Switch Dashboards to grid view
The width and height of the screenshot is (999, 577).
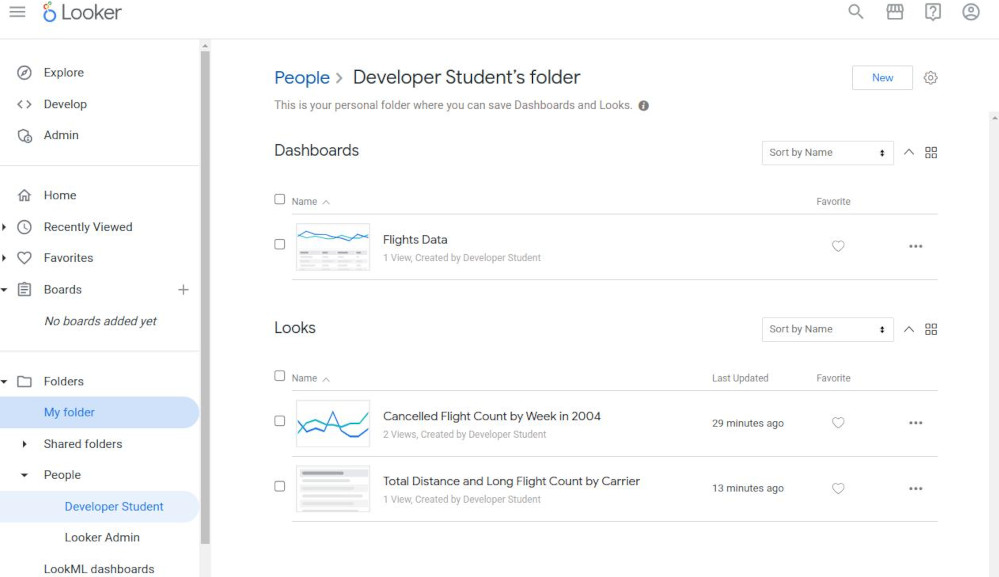(931, 153)
